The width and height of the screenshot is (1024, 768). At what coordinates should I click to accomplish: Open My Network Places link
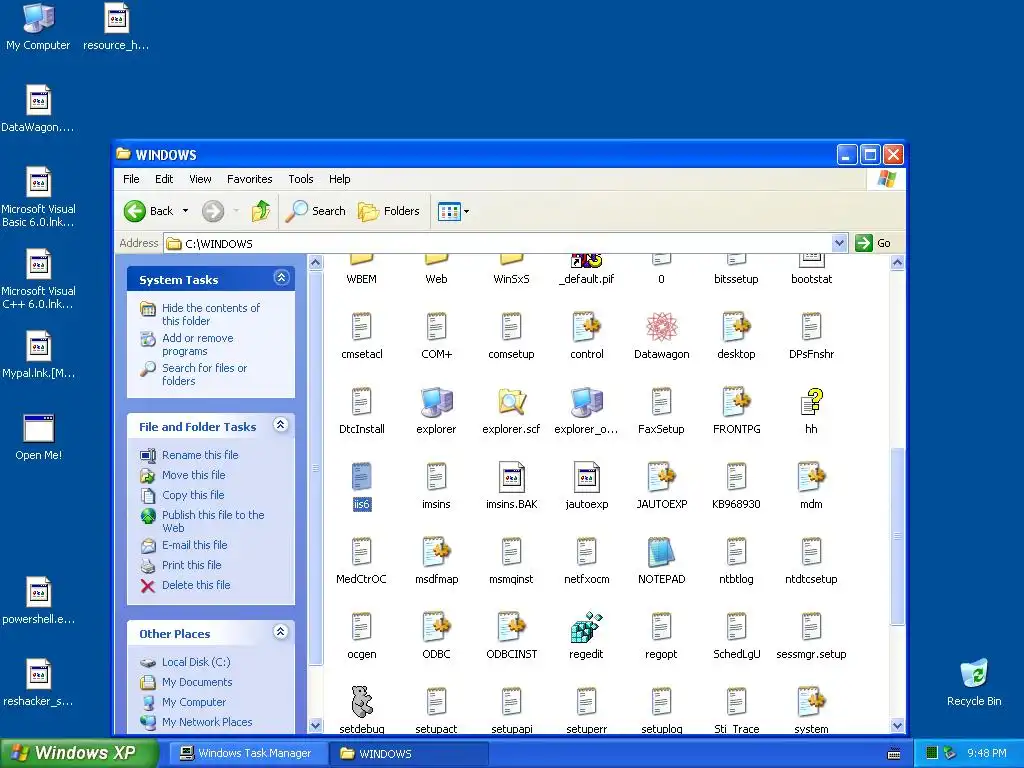(207, 722)
